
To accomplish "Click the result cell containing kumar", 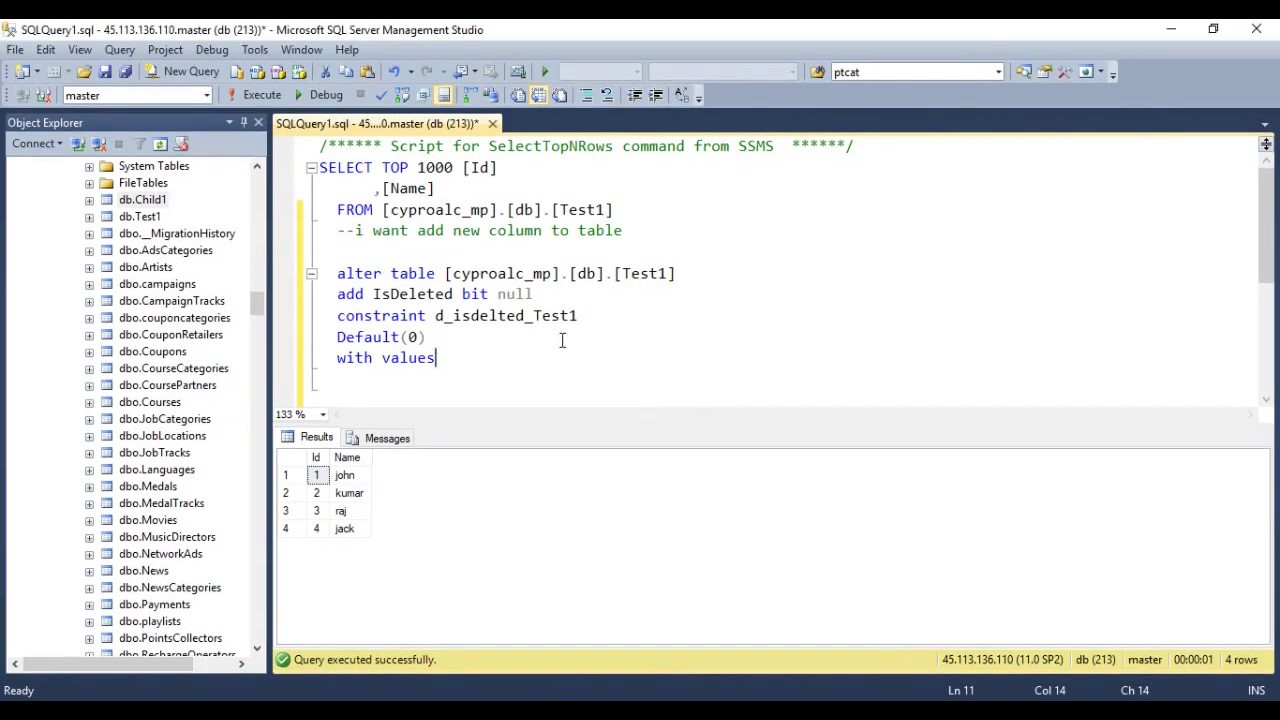I will (x=350, y=493).
